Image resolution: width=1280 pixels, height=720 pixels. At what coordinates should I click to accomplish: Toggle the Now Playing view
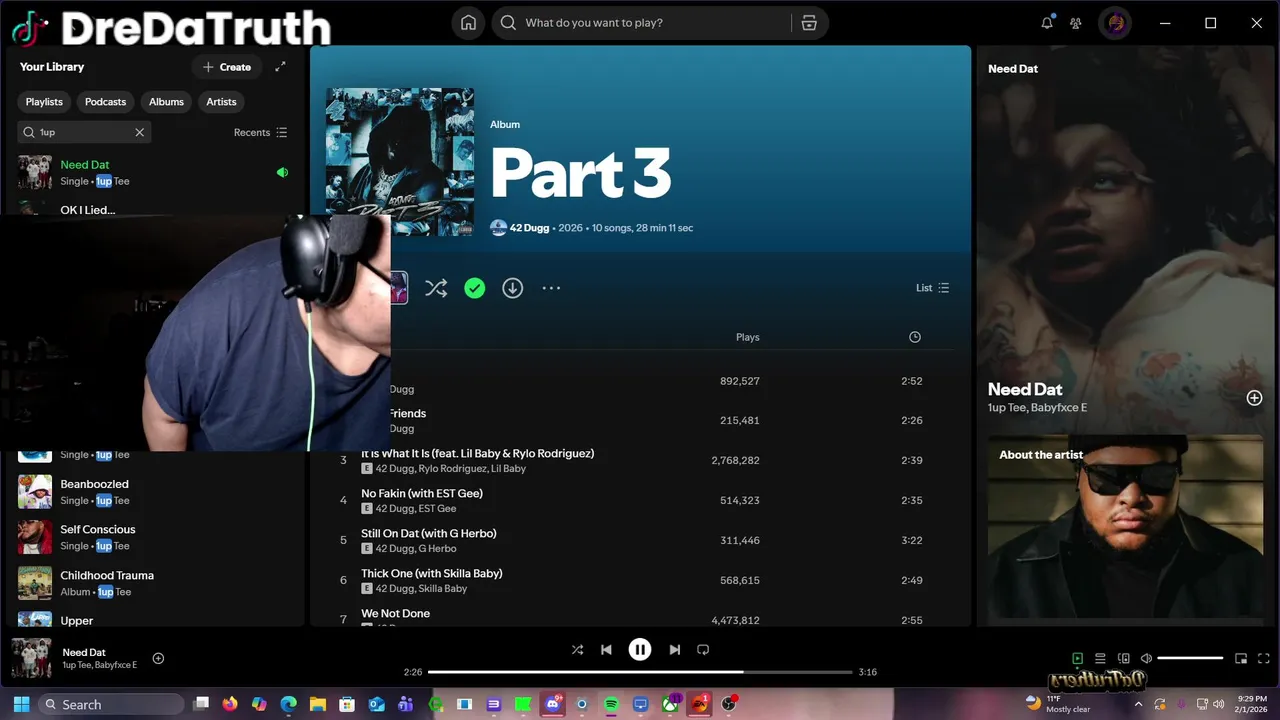pos(1077,658)
